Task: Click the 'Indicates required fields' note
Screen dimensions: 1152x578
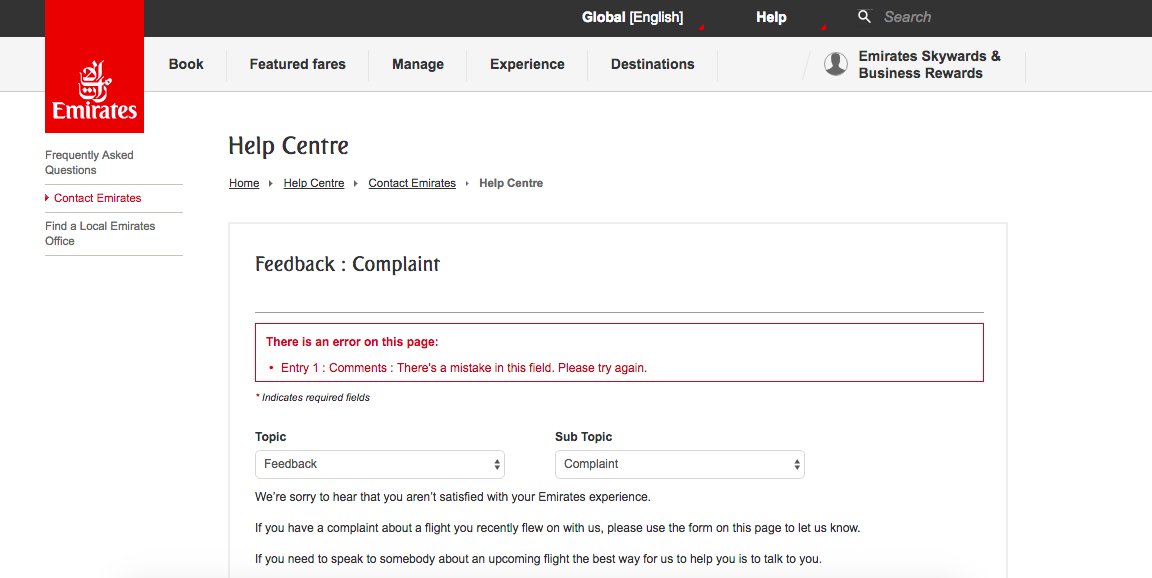Action: 313,397
